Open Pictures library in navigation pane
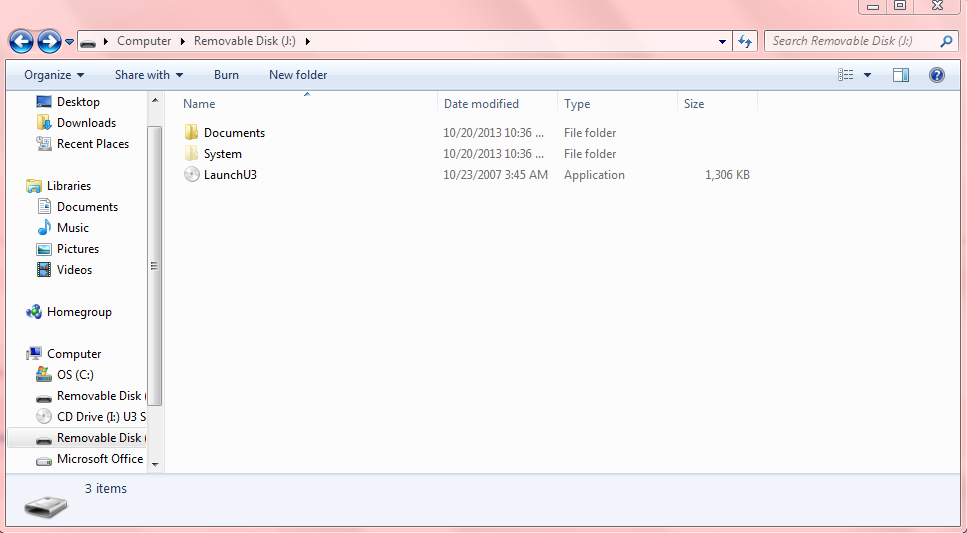 pos(77,249)
